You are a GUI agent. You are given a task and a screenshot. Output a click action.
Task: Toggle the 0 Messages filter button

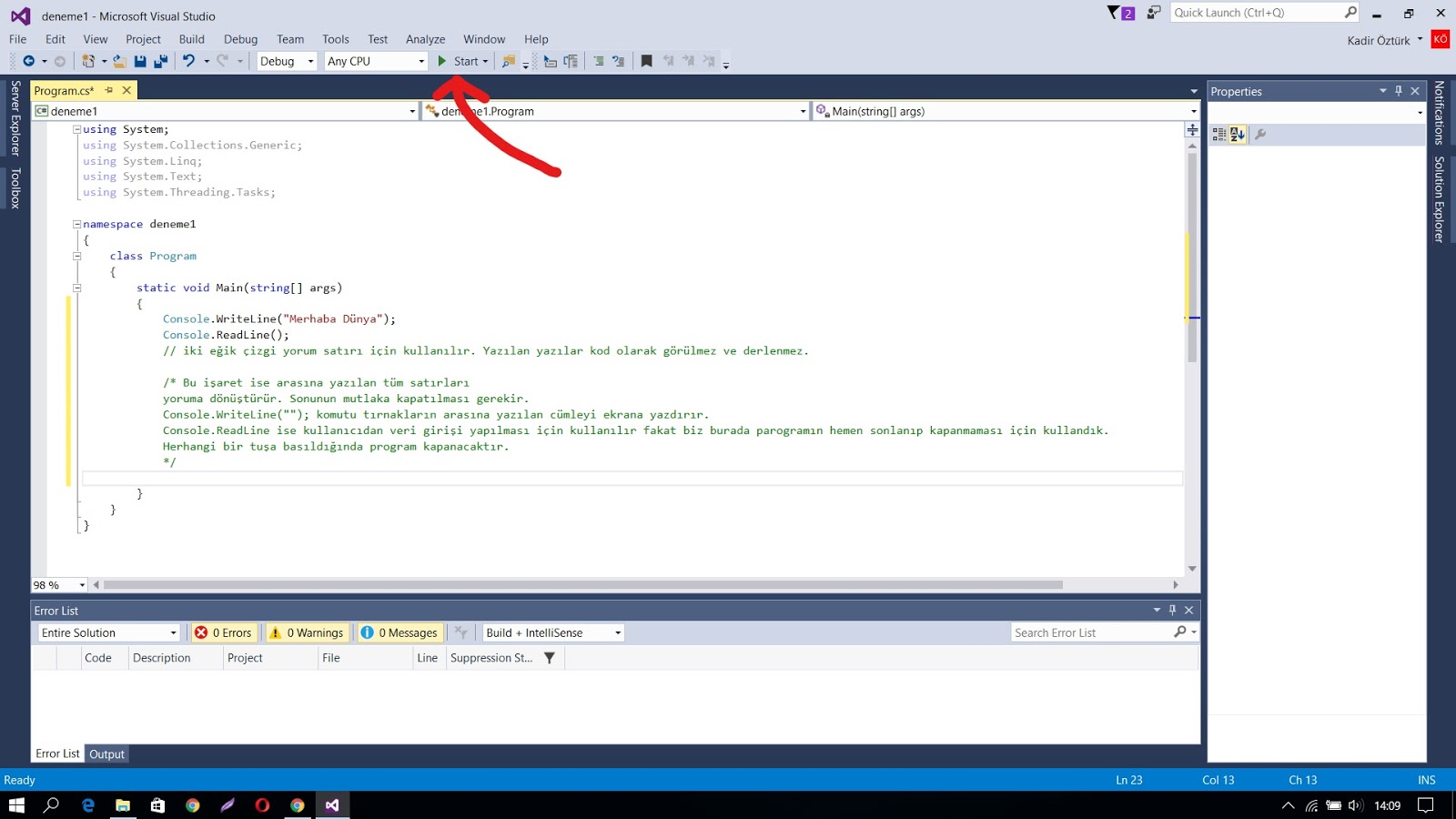click(399, 632)
